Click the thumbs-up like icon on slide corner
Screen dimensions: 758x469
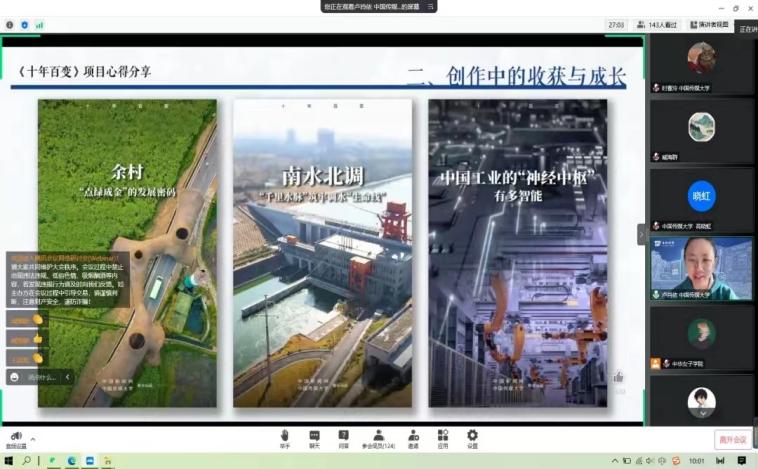point(619,377)
